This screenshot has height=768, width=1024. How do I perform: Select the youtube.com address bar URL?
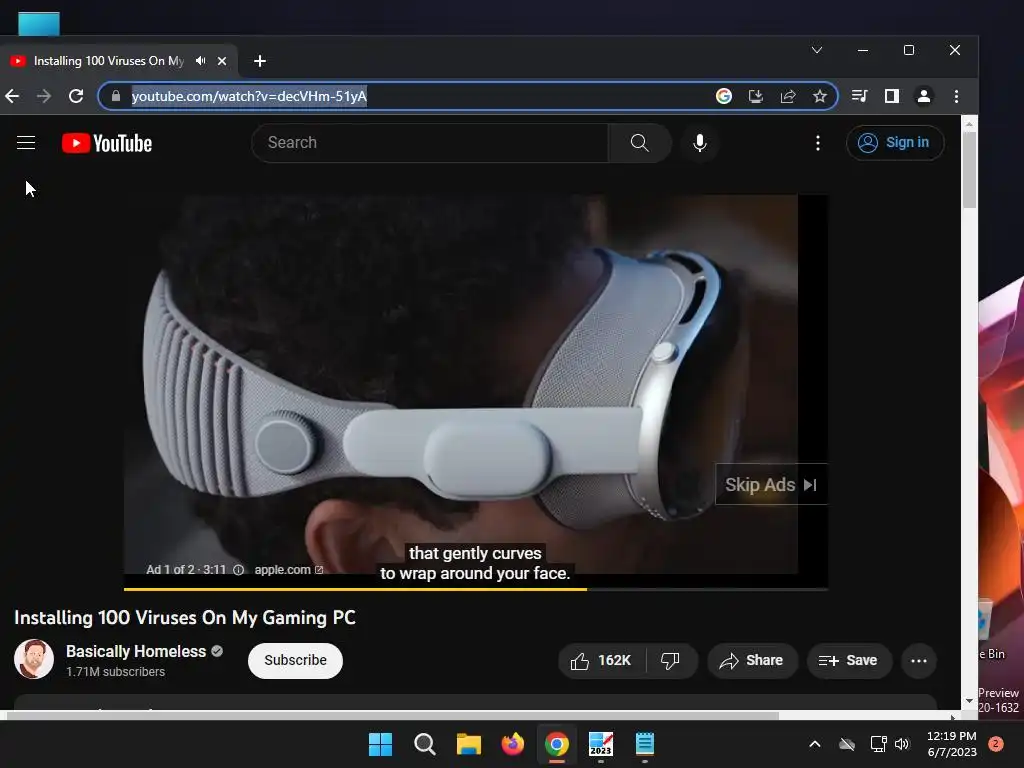(x=249, y=96)
